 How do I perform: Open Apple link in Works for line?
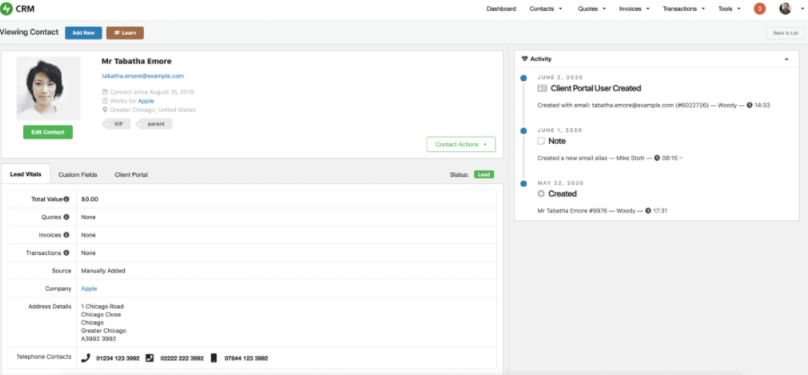click(145, 101)
